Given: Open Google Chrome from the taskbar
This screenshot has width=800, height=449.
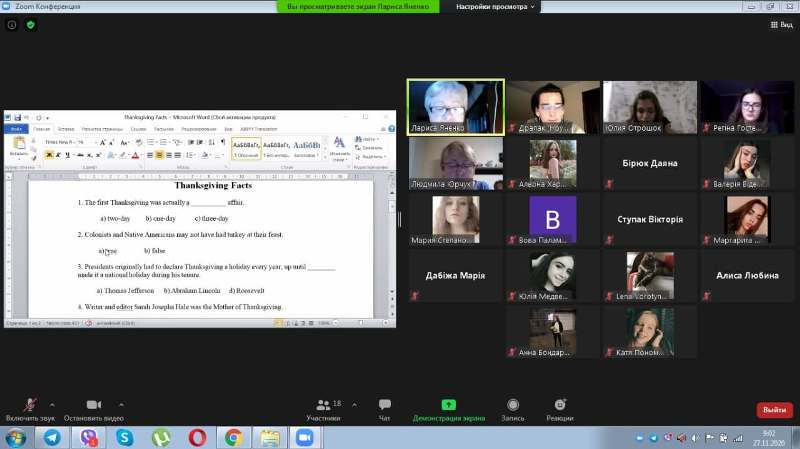Looking at the screenshot, I should tap(233, 438).
